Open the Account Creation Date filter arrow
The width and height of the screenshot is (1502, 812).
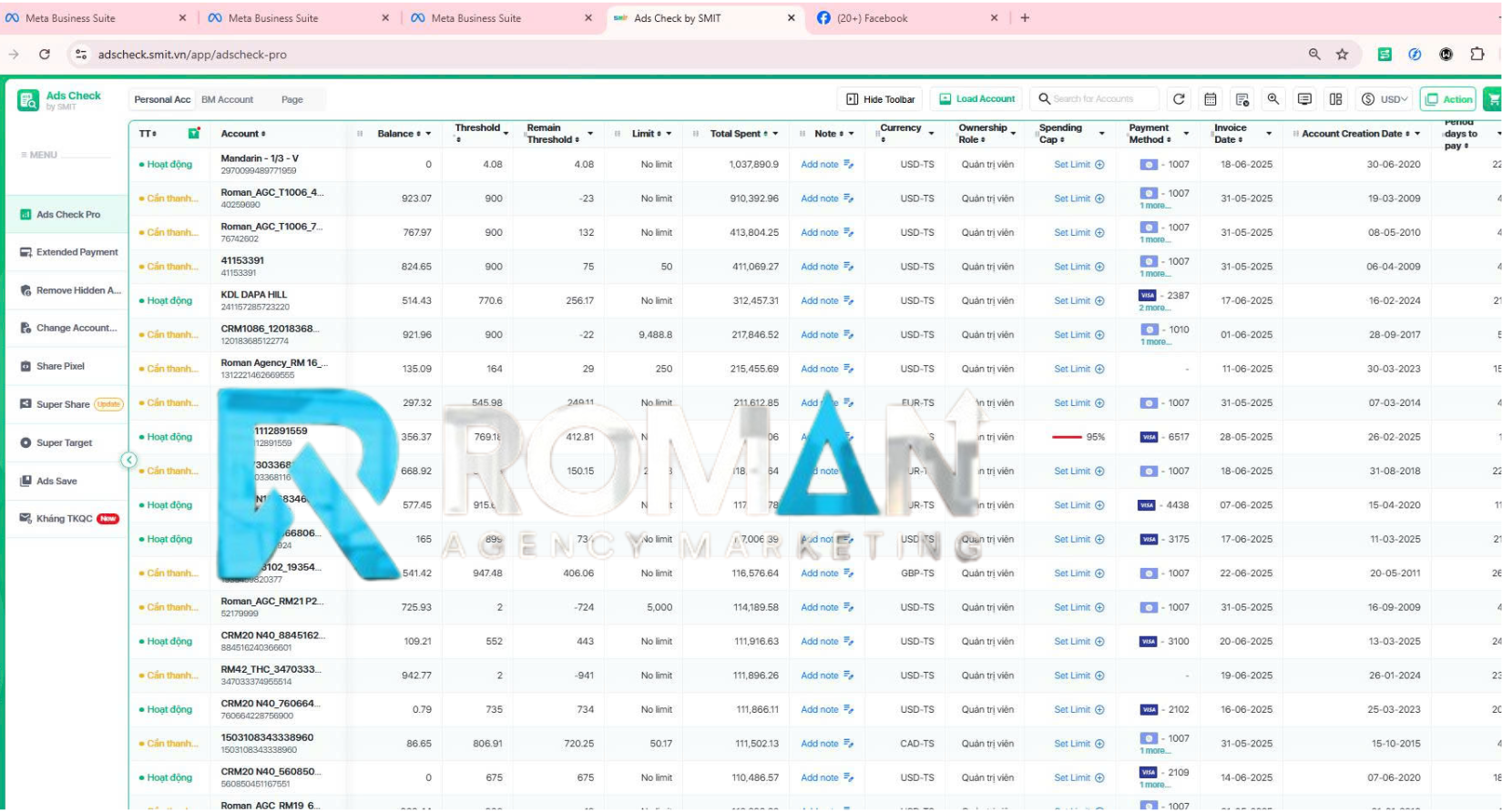click(x=1417, y=134)
